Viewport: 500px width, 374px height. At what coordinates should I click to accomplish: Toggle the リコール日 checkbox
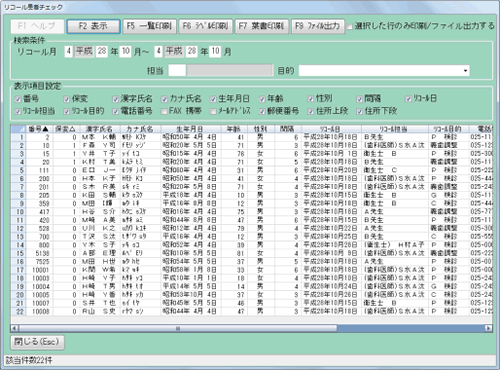pyautogui.click(x=408, y=99)
